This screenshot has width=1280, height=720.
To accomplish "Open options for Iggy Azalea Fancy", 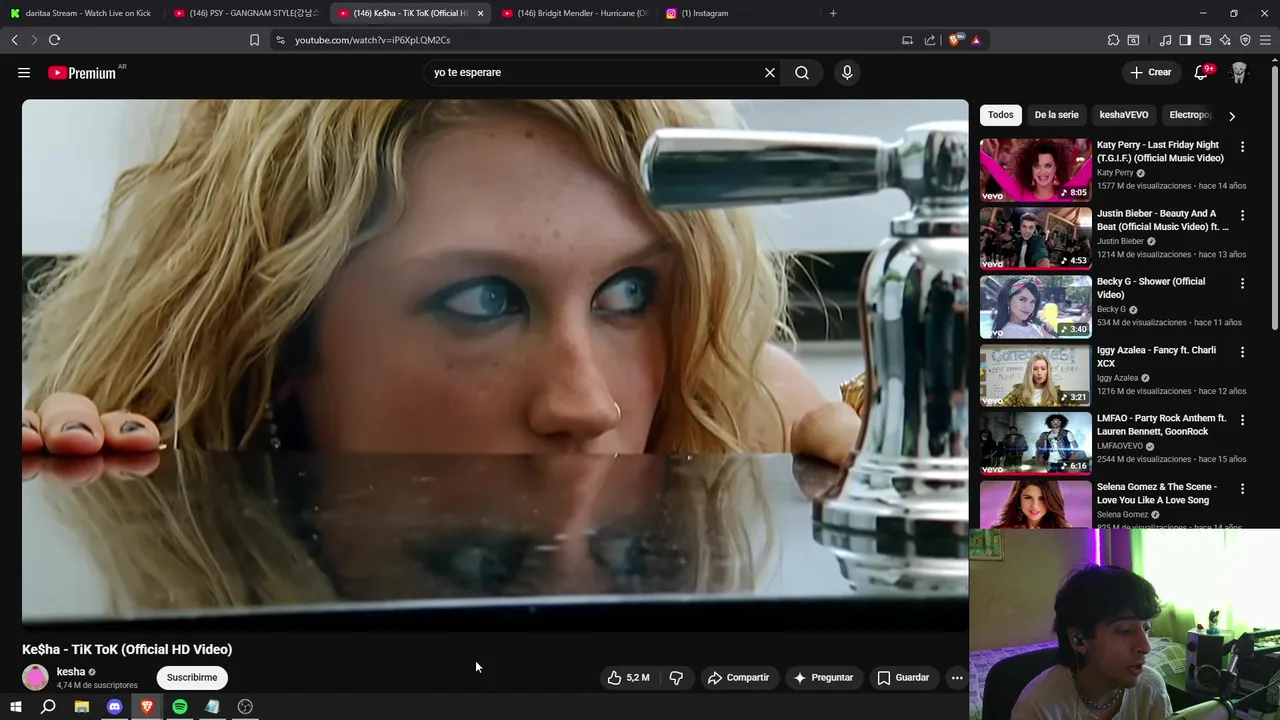I will 1242,352.
